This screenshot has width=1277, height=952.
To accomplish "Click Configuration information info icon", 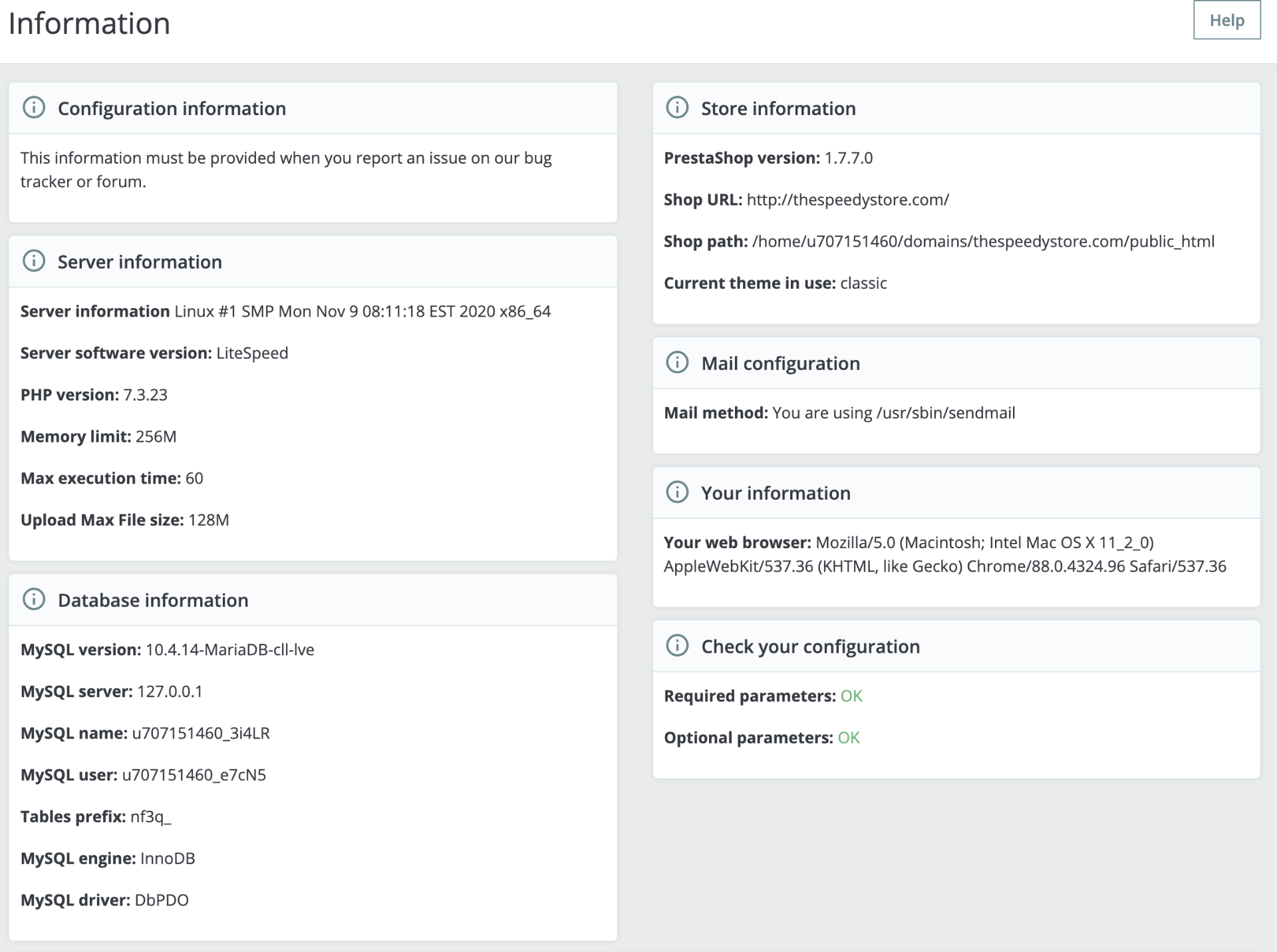I will [34, 108].
